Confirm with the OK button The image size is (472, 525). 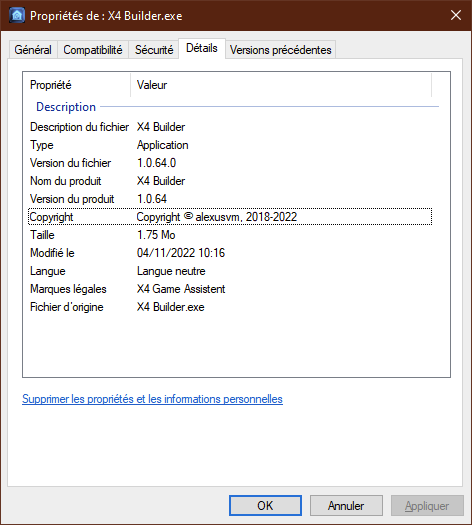265,506
